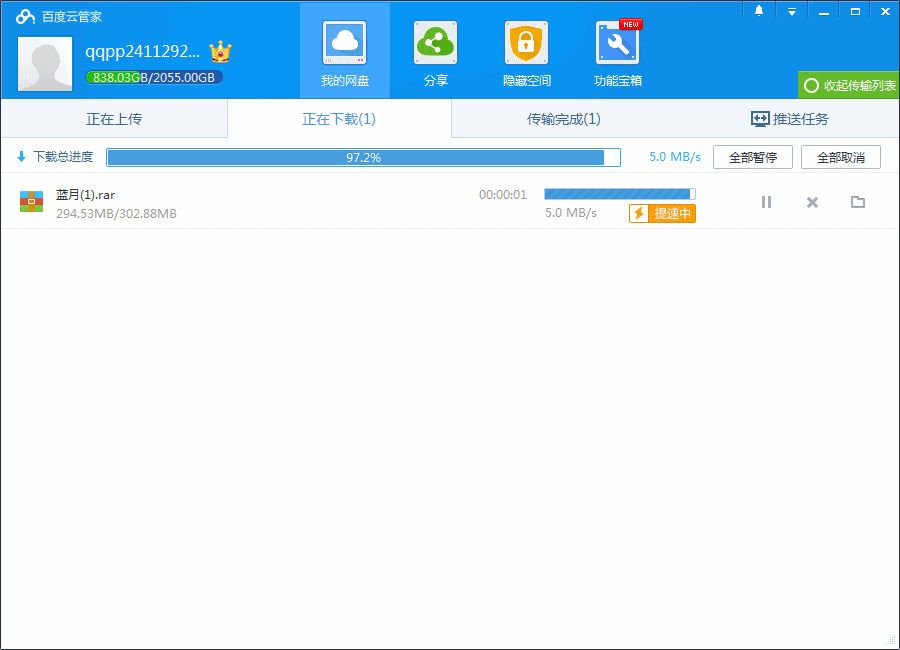This screenshot has width=900, height=650.
Task: Maximize the 百度云管家 window
Action: click(x=855, y=11)
